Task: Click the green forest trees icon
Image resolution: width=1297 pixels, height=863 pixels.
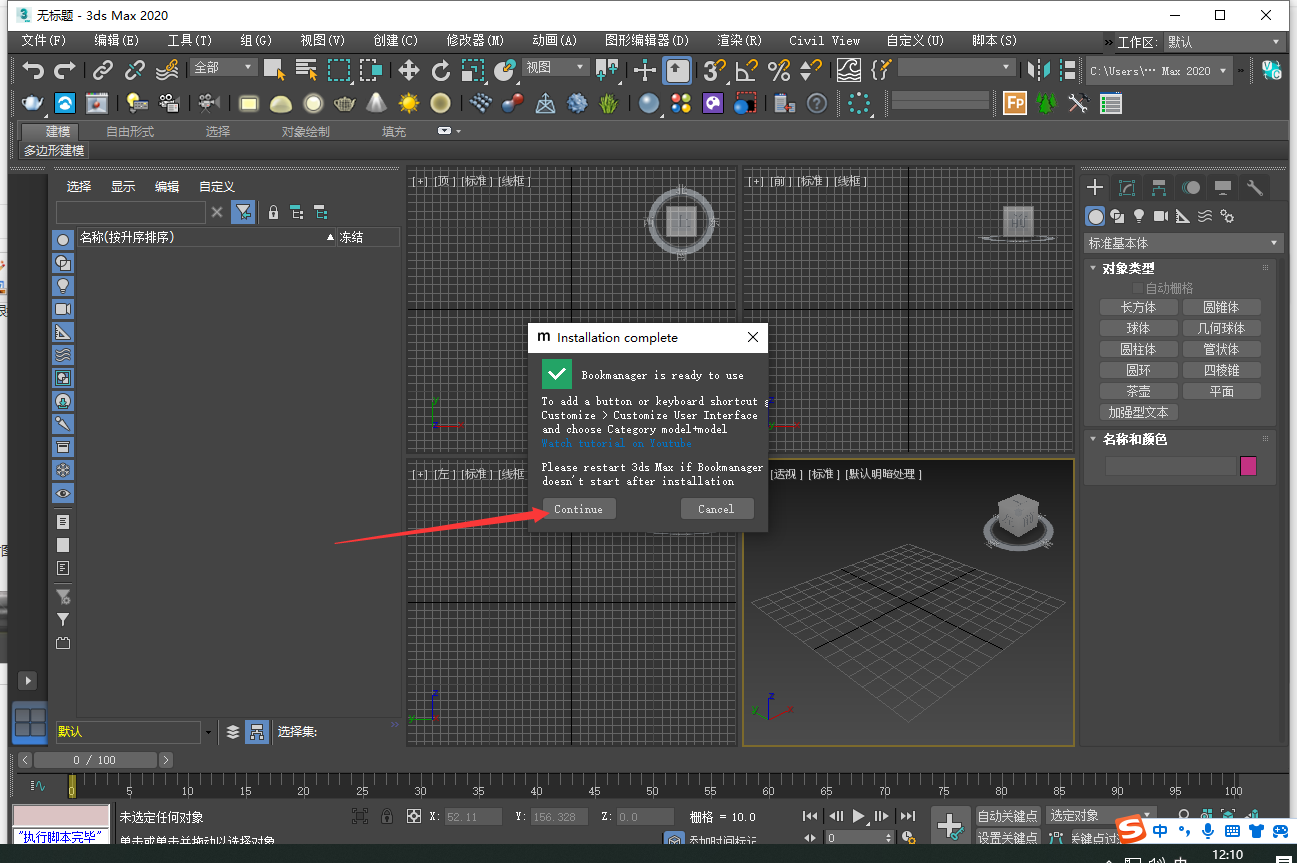Action: [1047, 103]
